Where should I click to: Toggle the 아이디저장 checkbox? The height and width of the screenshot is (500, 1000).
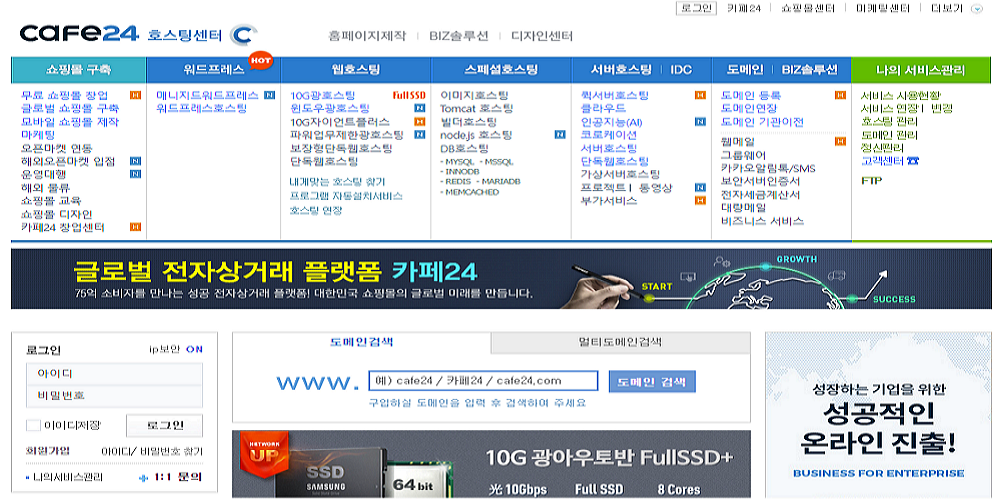(x=33, y=425)
